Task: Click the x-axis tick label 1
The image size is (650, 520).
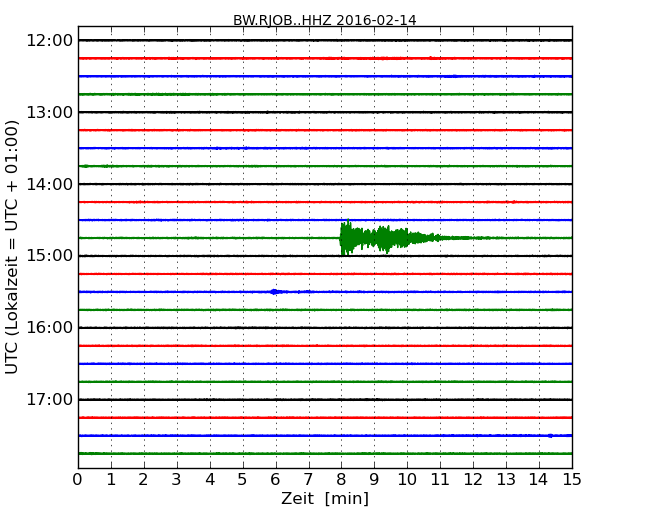Action: tap(111, 480)
